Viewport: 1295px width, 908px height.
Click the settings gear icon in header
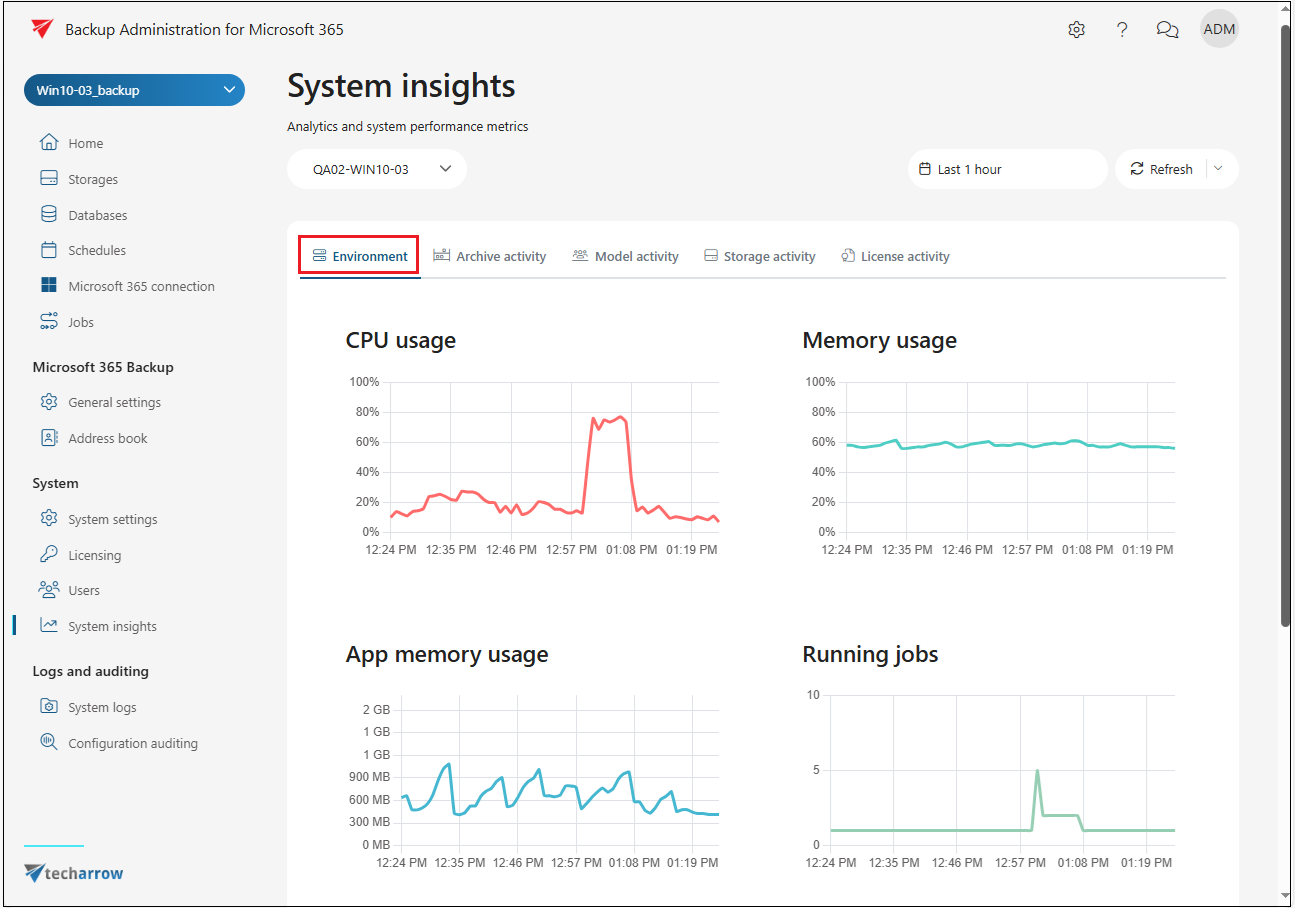click(1076, 30)
